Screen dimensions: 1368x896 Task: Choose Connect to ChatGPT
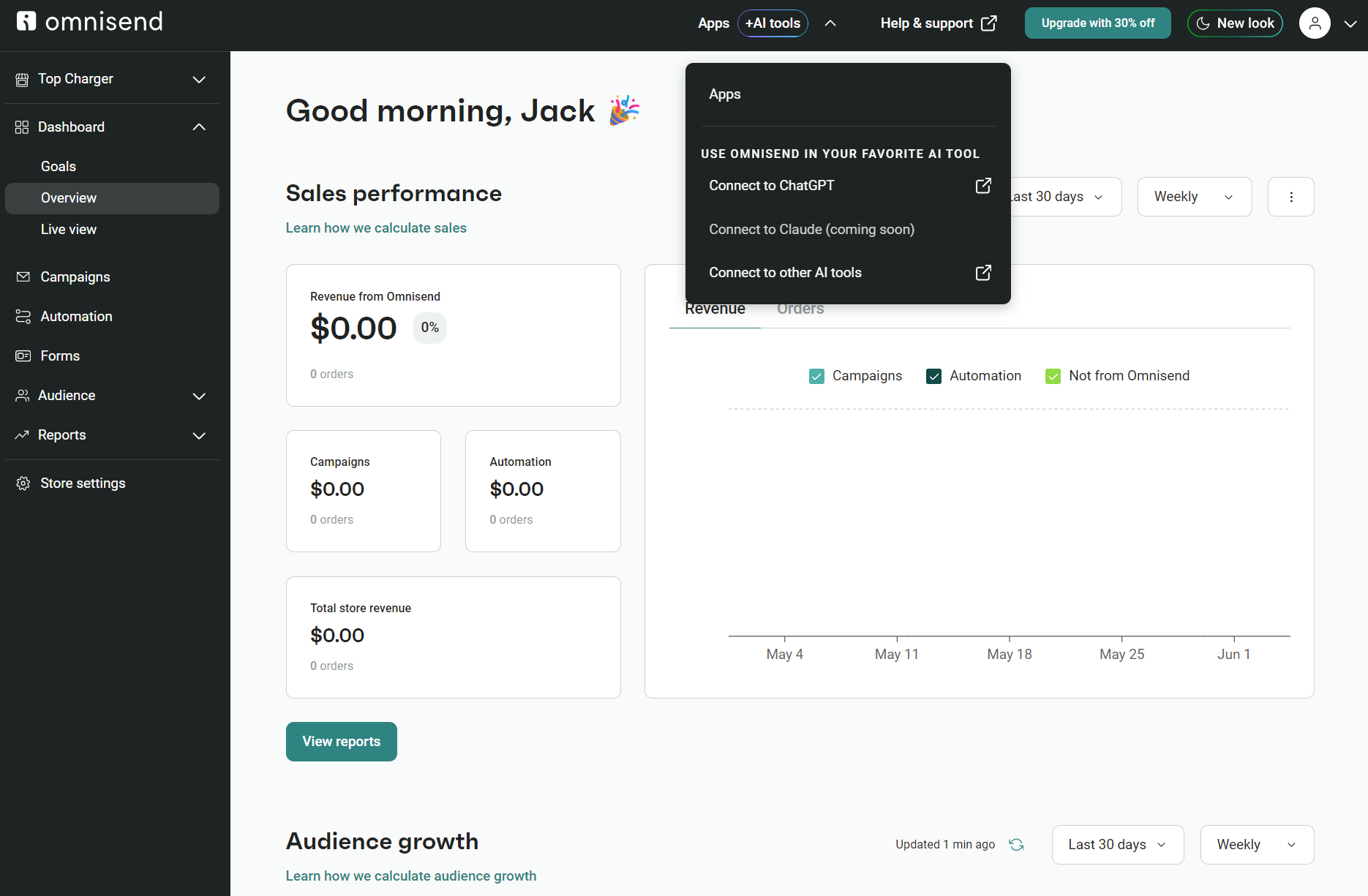coord(848,186)
